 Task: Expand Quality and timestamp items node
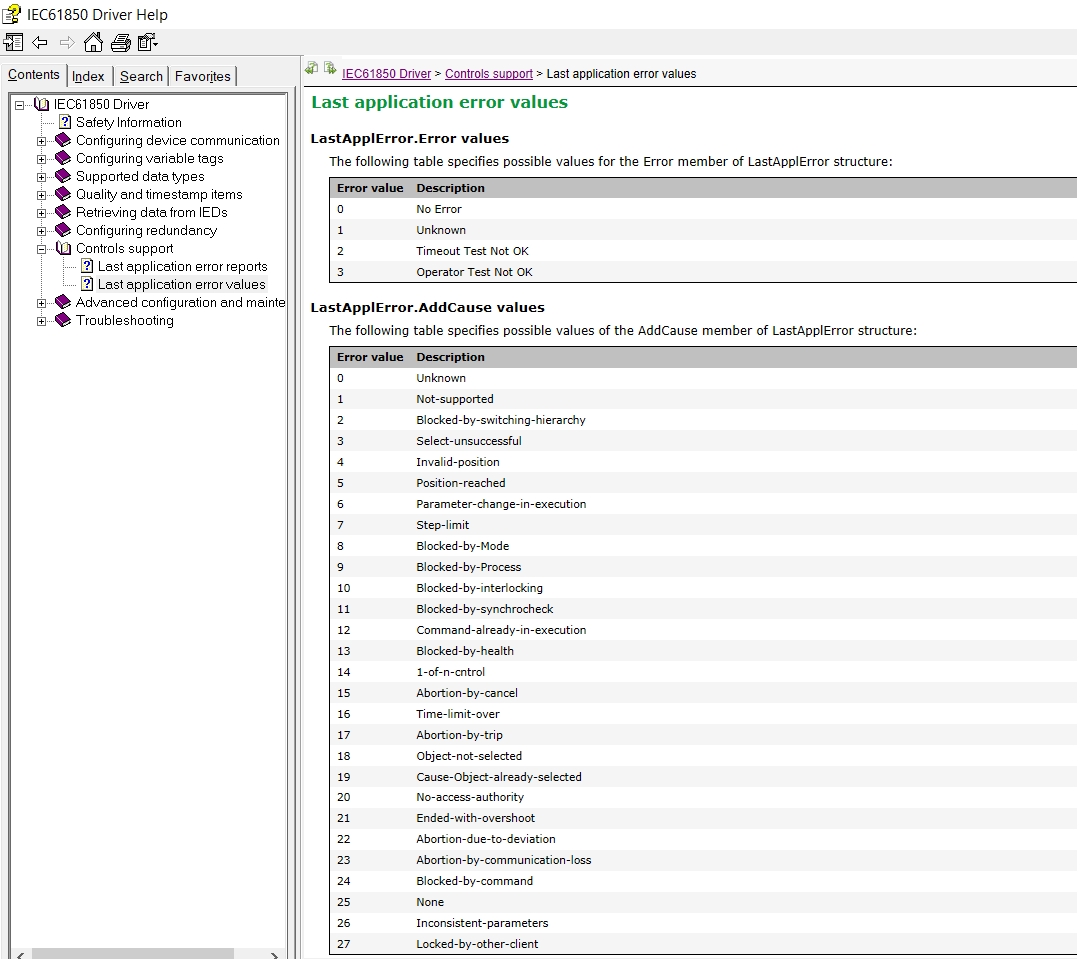pyautogui.click(x=41, y=195)
